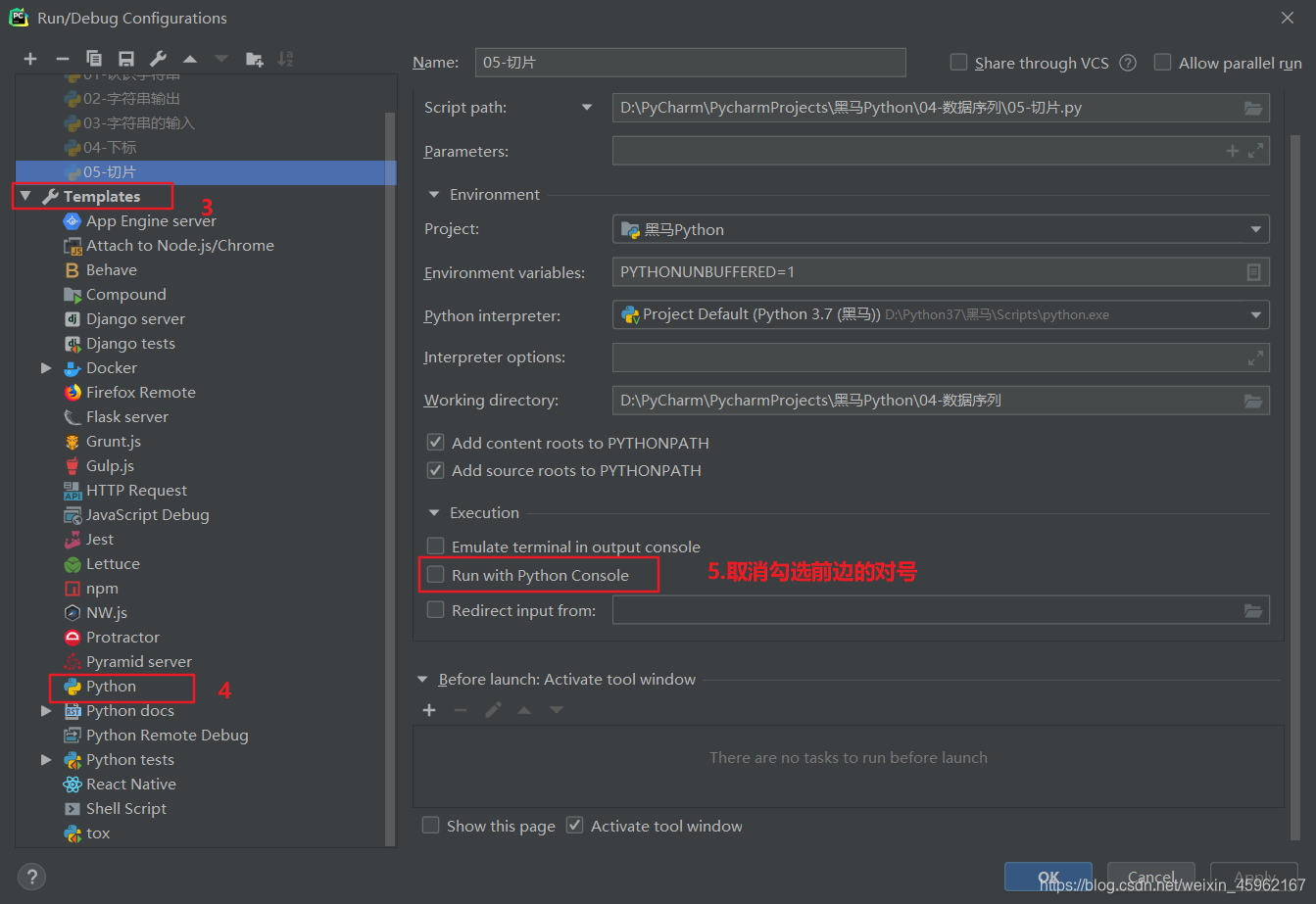Click the Sort Configurations alphabetically icon

click(x=285, y=59)
